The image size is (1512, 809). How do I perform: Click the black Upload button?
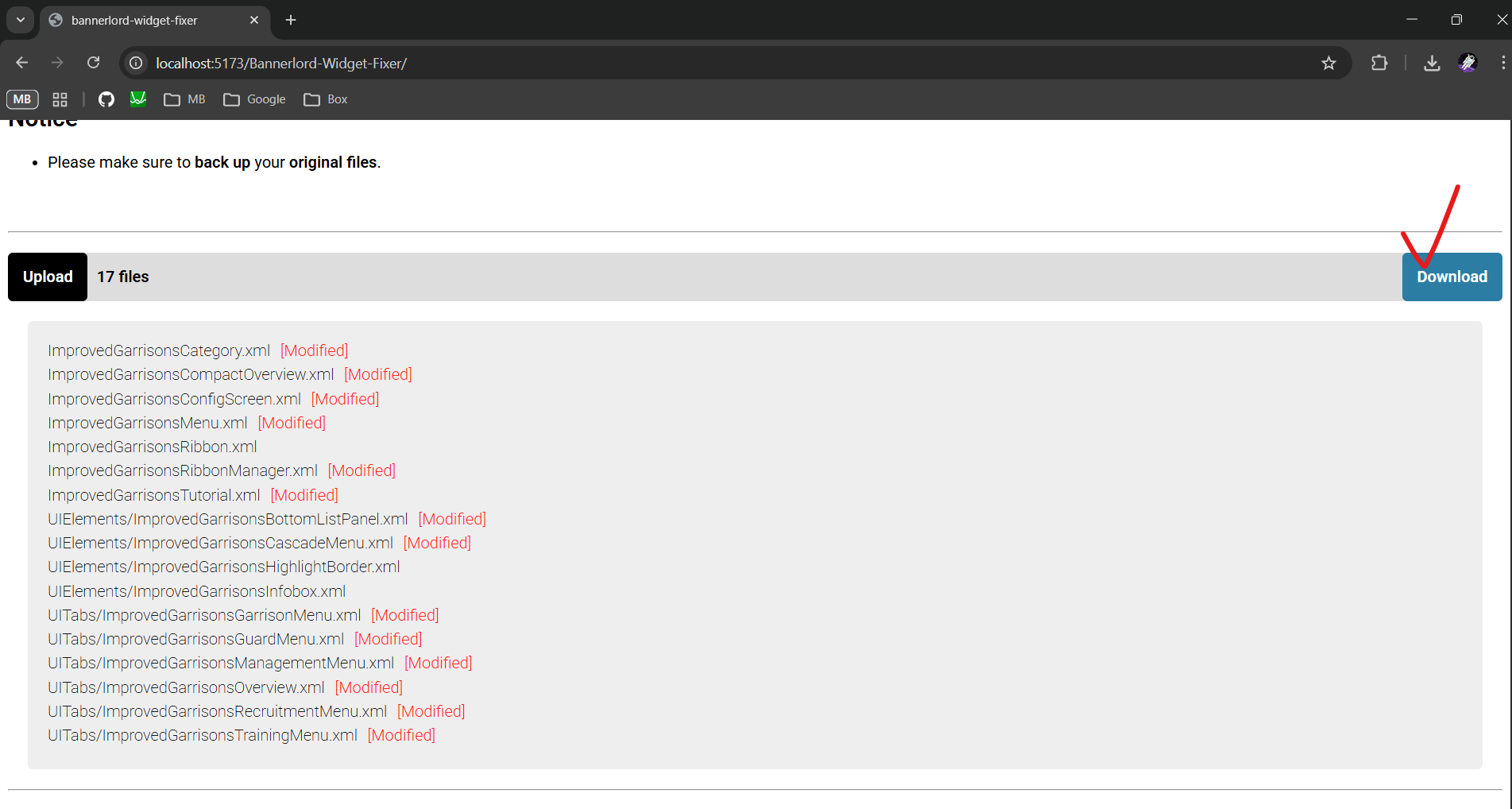[48, 277]
